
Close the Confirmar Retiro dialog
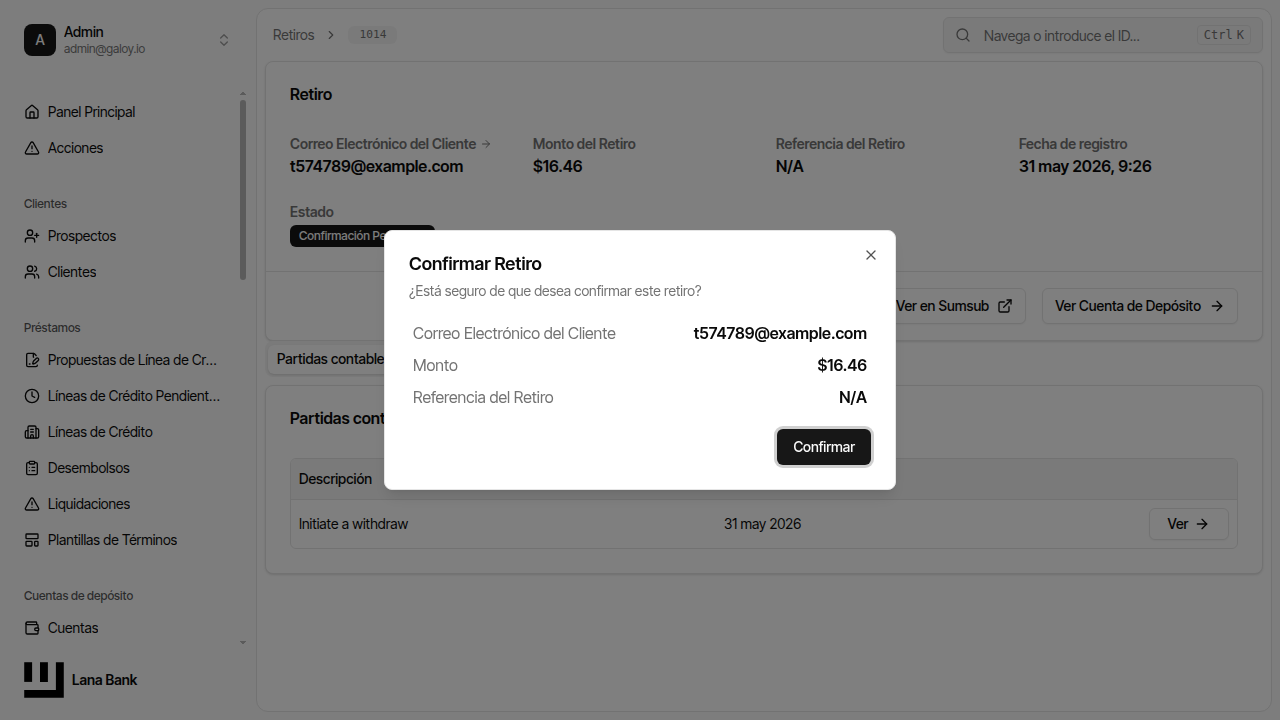(x=871, y=255)
